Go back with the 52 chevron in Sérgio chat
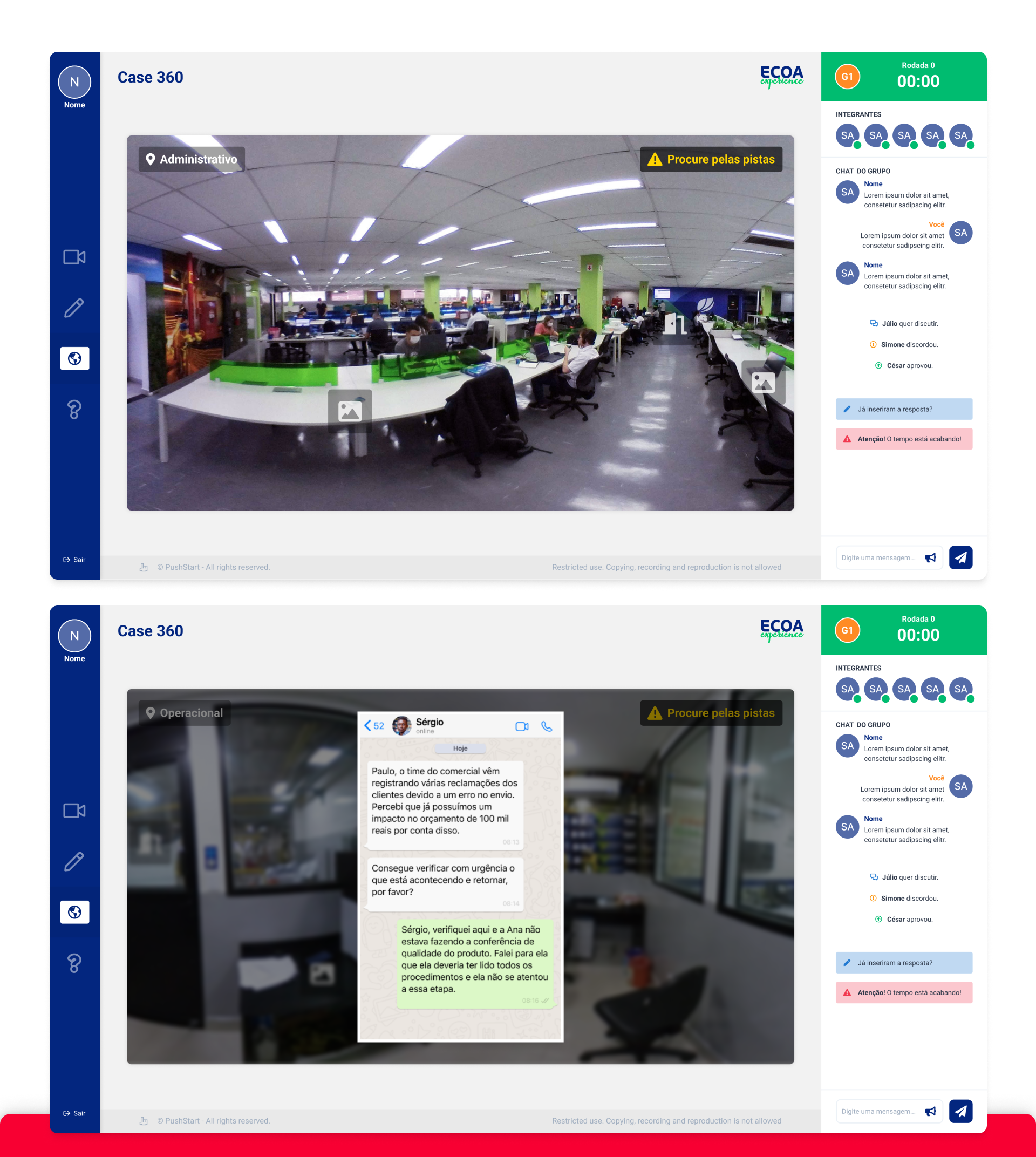Screen dimensions: 1036x1157 (374, 726)
